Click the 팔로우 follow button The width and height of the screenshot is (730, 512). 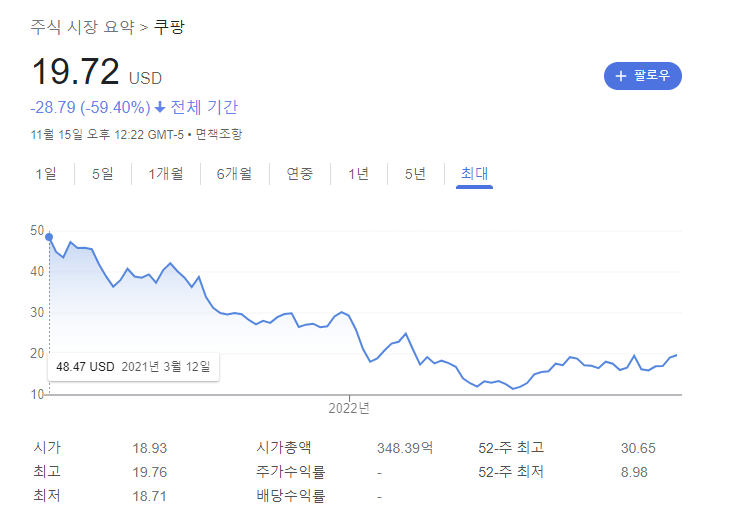point(642,76)
